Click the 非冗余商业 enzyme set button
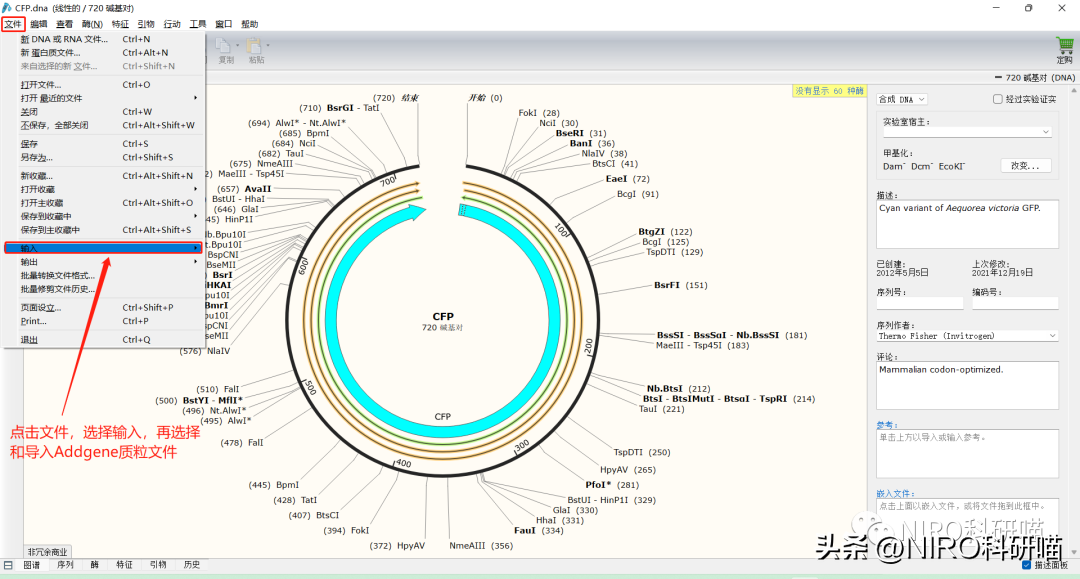Screen dimensions: 1080x579 49,551
